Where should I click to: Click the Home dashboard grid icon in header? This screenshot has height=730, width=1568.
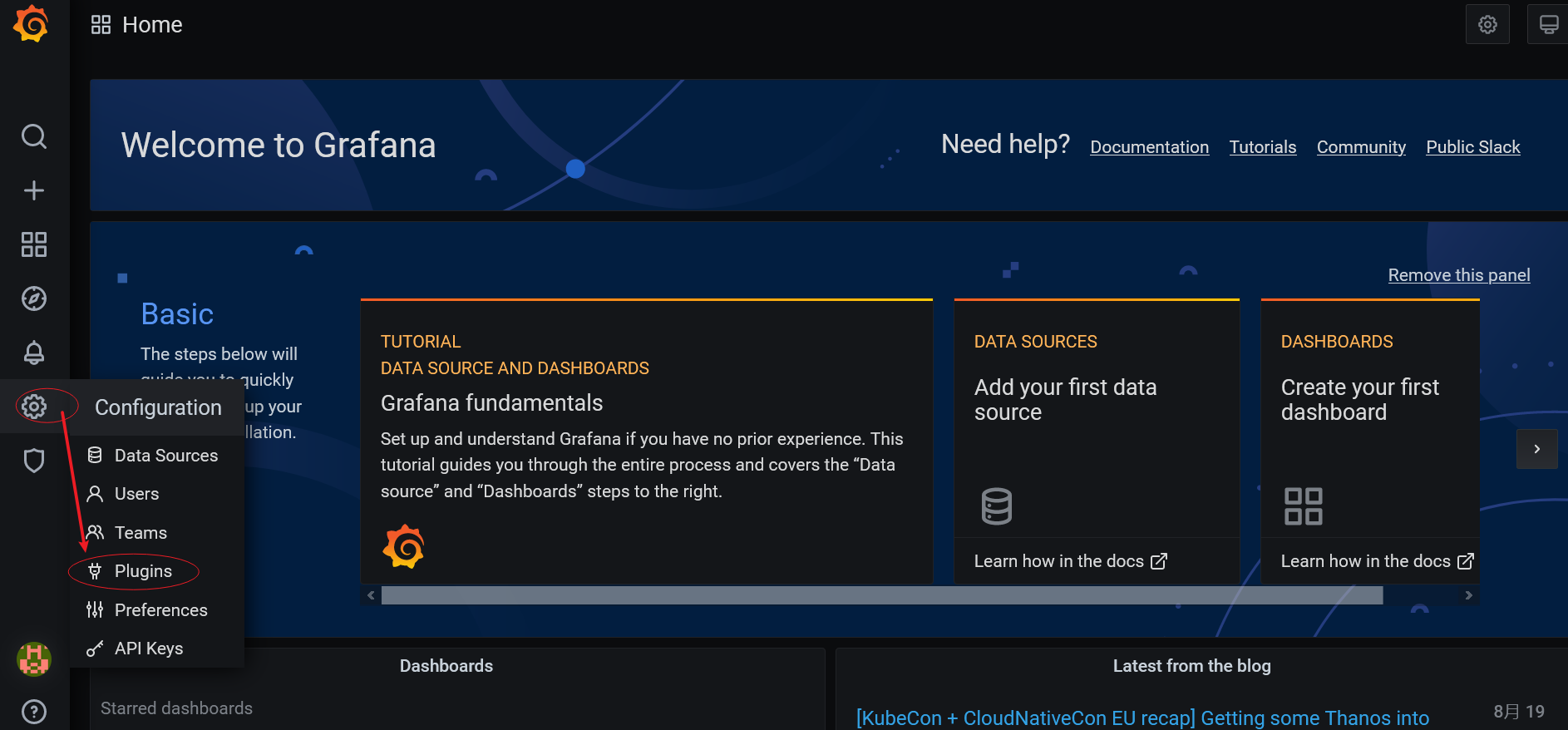(x=101, y=25)
